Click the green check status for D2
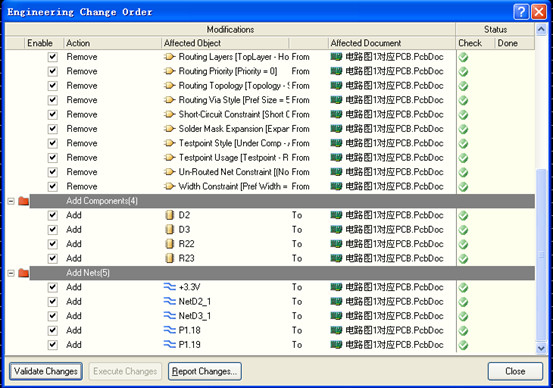This screenshot has height=388, width=553. click(x=463, y=216)
